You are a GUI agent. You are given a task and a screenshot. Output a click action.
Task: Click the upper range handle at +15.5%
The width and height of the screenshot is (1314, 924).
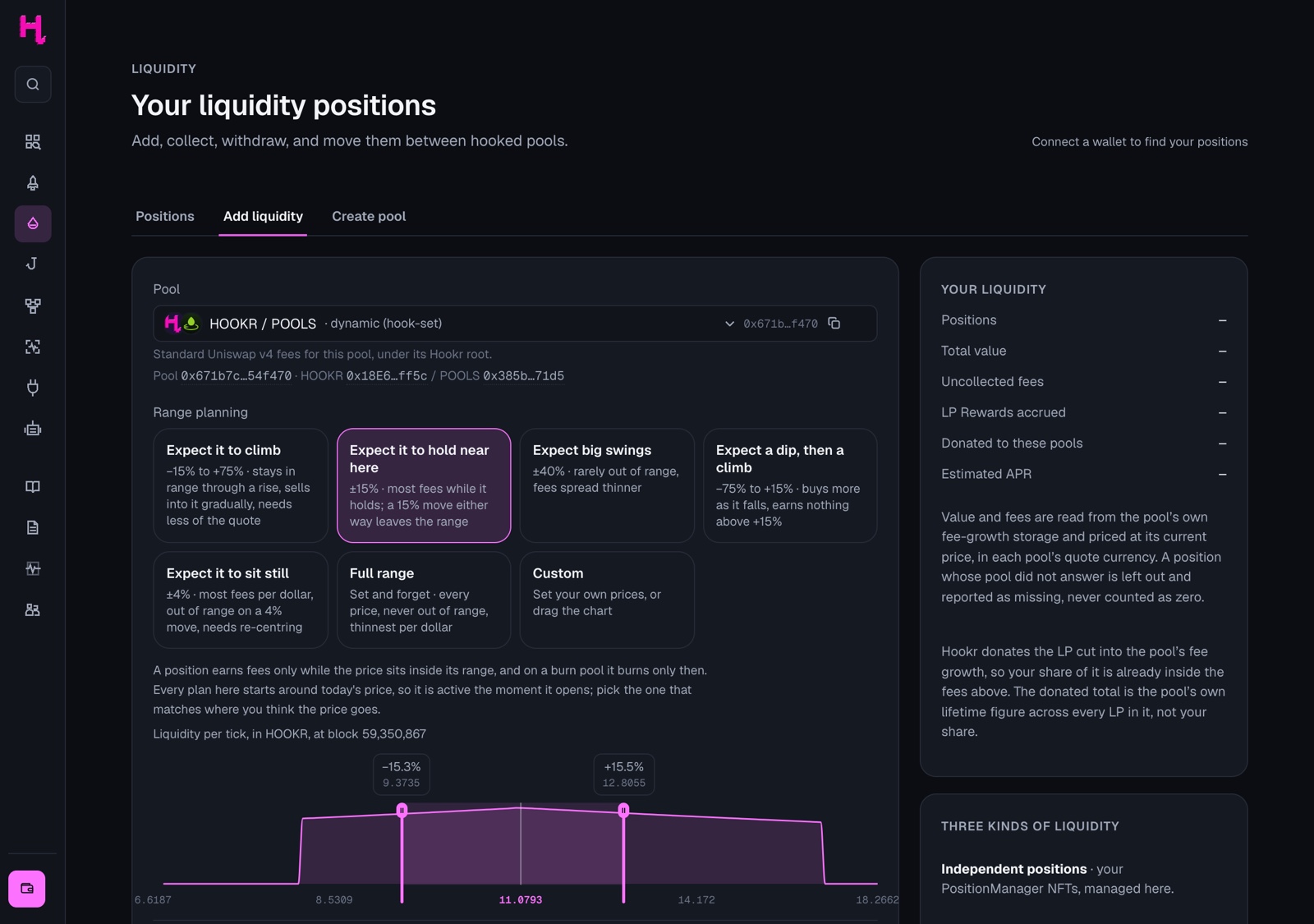tap(623, 811)
